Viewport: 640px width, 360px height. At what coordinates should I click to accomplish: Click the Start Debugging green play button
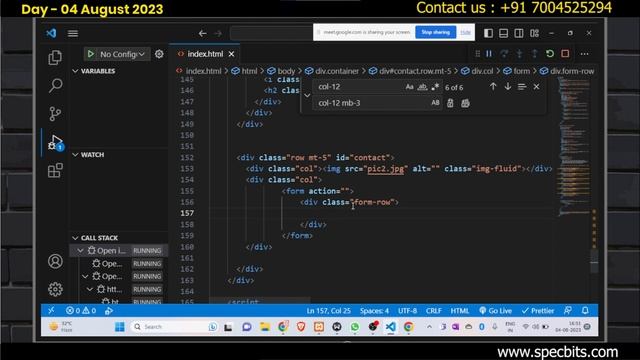point(90,54)
